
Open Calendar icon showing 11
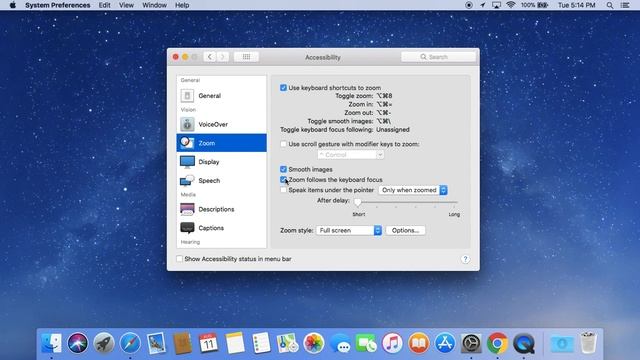[x=209, y=343]
